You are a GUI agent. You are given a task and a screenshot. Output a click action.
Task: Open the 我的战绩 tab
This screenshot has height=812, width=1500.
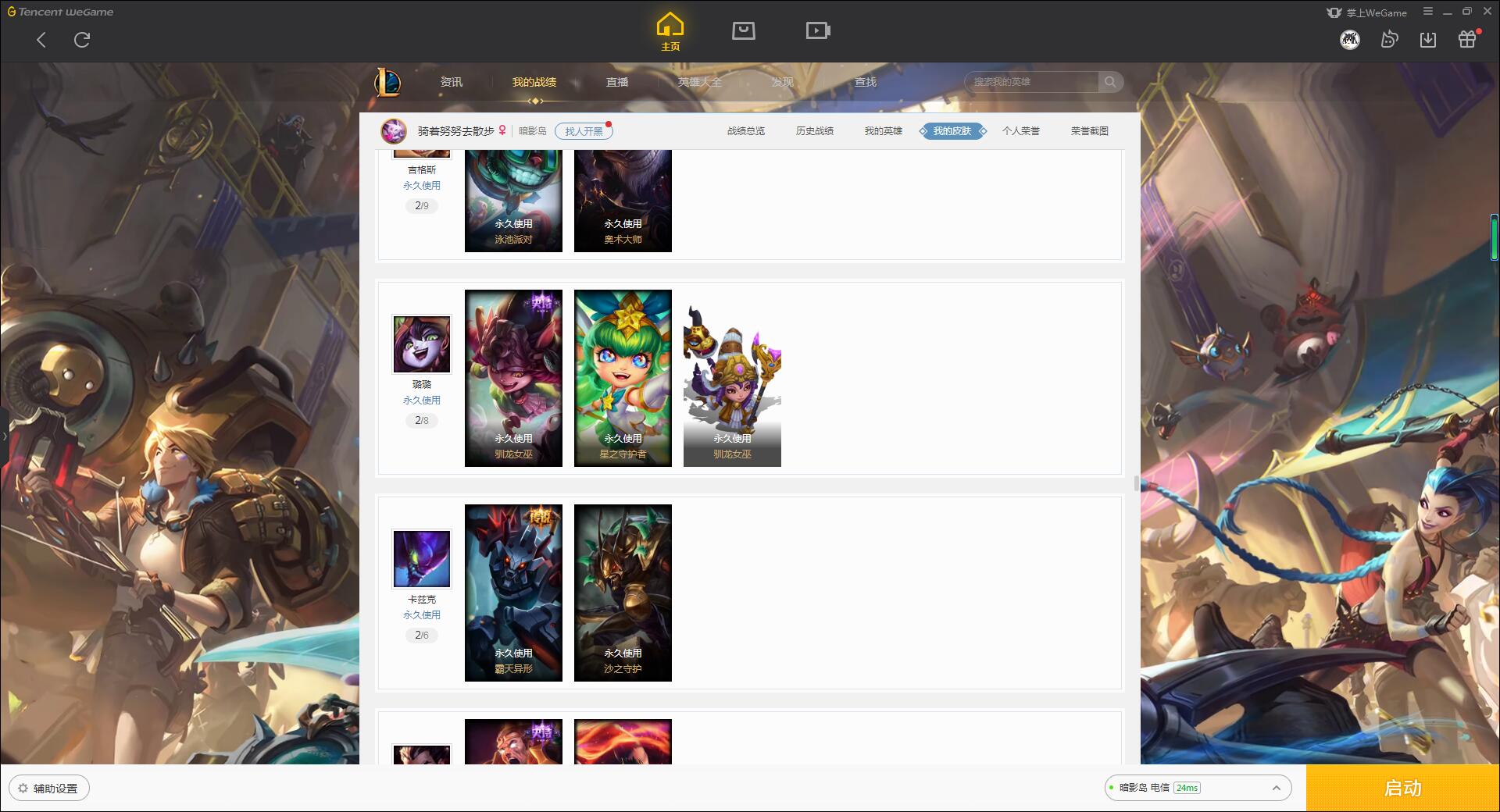click(x=534, y=82)
